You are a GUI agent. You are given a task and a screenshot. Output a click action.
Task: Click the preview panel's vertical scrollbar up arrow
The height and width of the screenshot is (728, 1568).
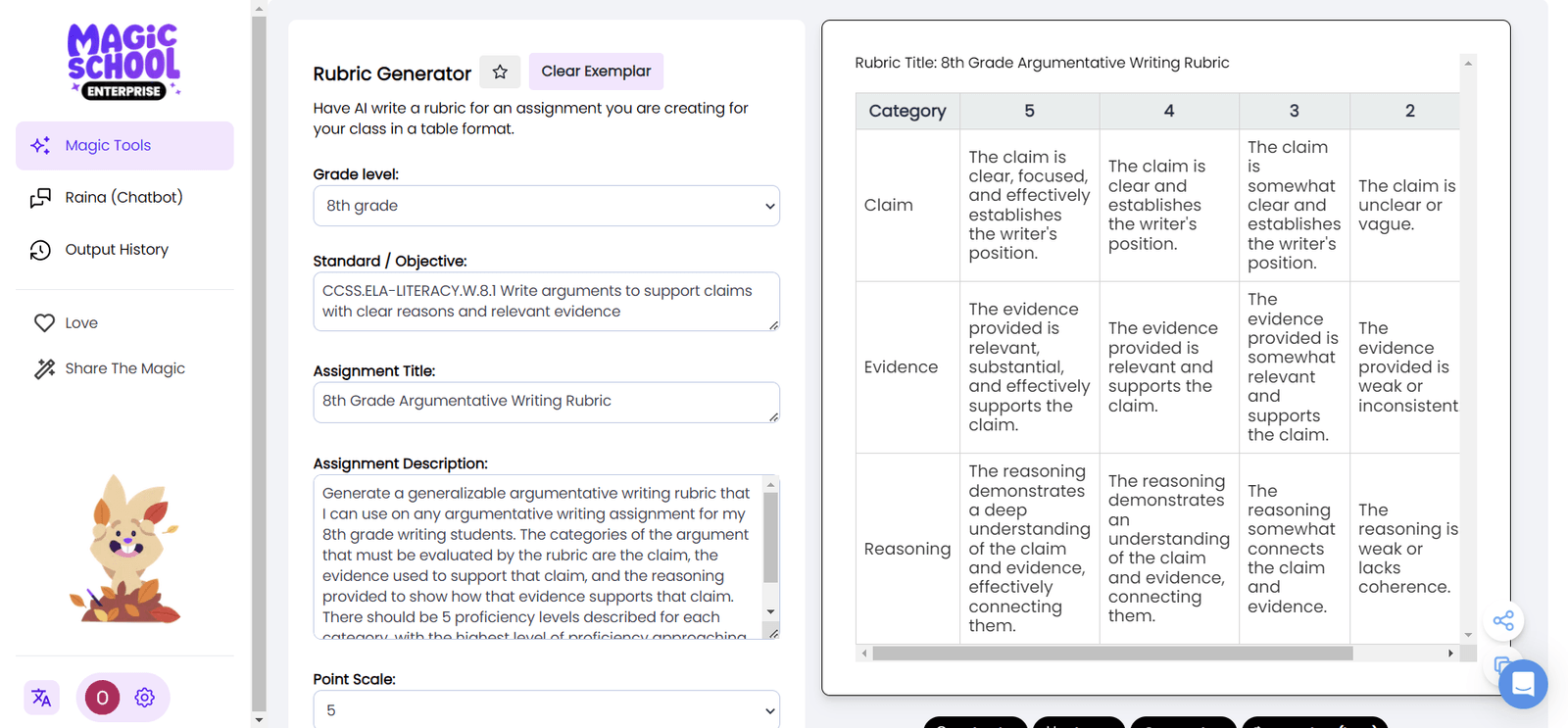[x=1467, y=62]
